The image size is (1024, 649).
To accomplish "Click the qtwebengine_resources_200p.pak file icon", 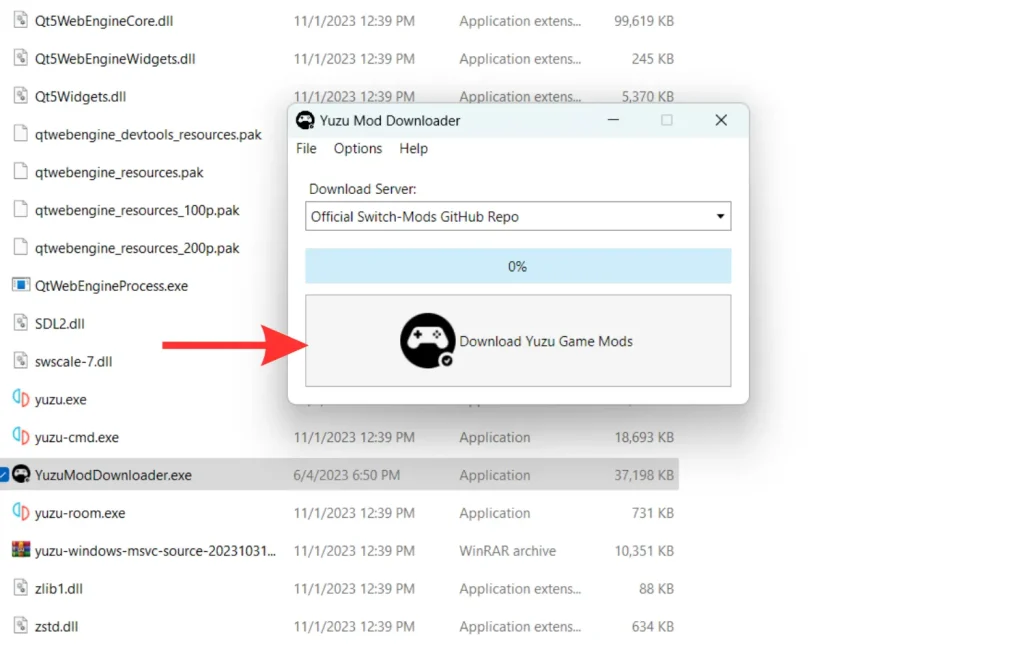I will [x=21, y=247].
